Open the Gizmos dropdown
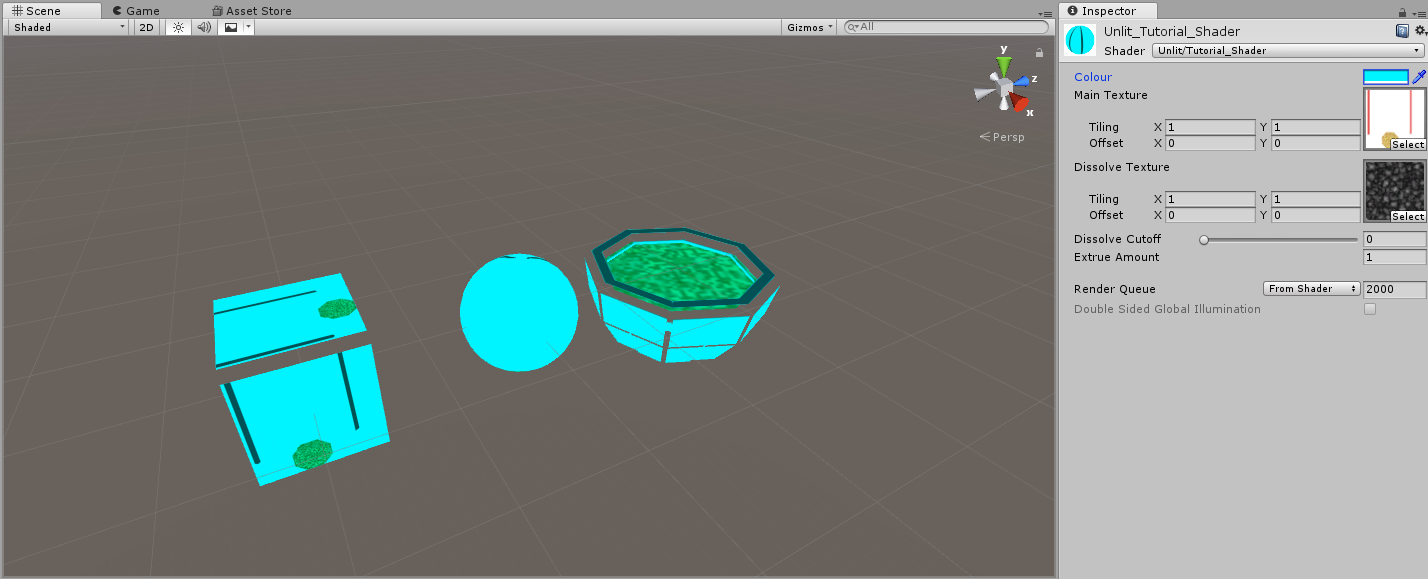Viewport: 1428px width, 579px height. coord(808,26)
